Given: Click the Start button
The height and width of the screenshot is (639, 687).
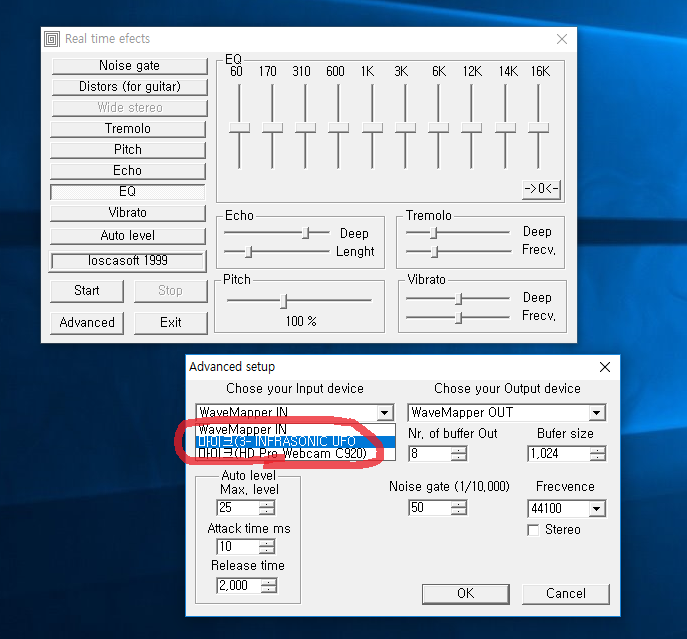Looking at the screenshot, I should pos(87,291).
